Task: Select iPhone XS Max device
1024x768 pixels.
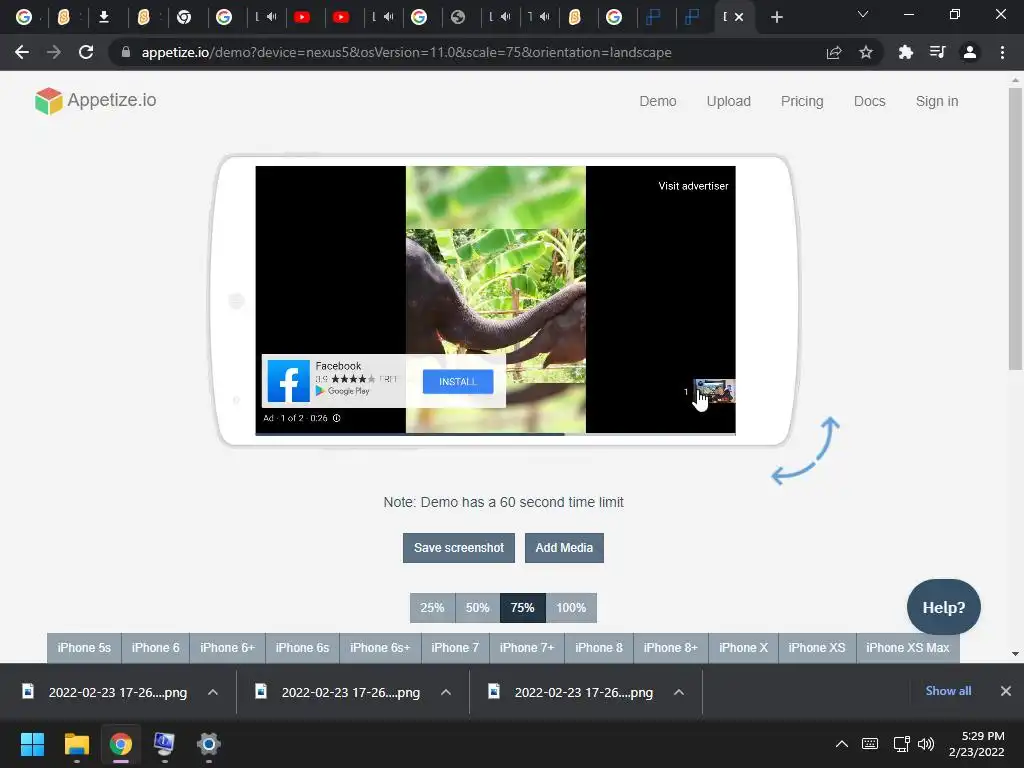Action: coord(908,648)
